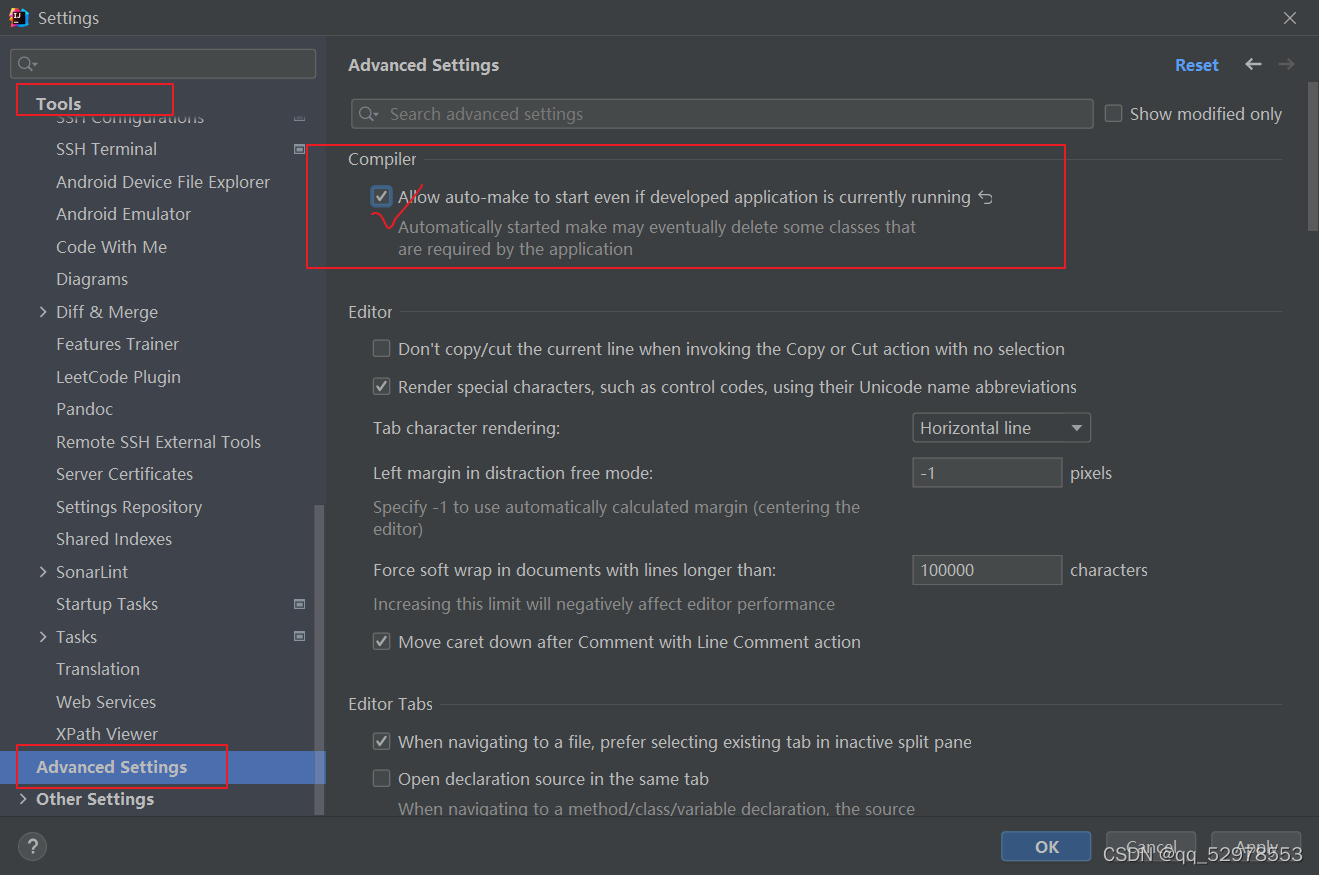Open the Android Emulator settings page
Image resolution: width=1319 pixels, height=875 pixels.
pos(123,214)
